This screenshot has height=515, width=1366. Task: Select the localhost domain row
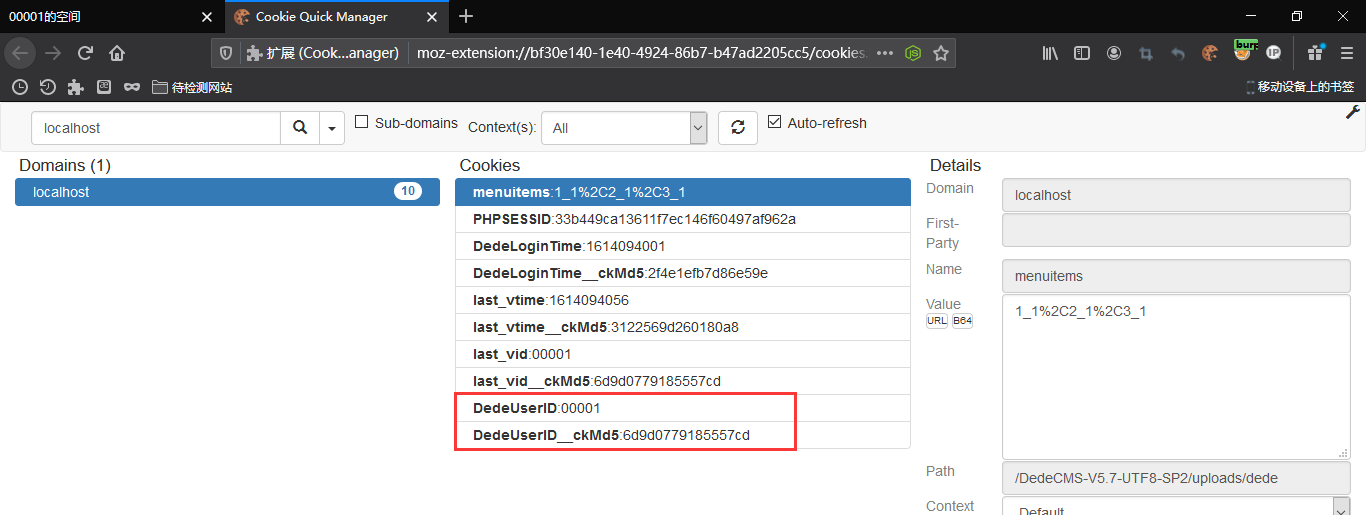click(x=227, y=192)
